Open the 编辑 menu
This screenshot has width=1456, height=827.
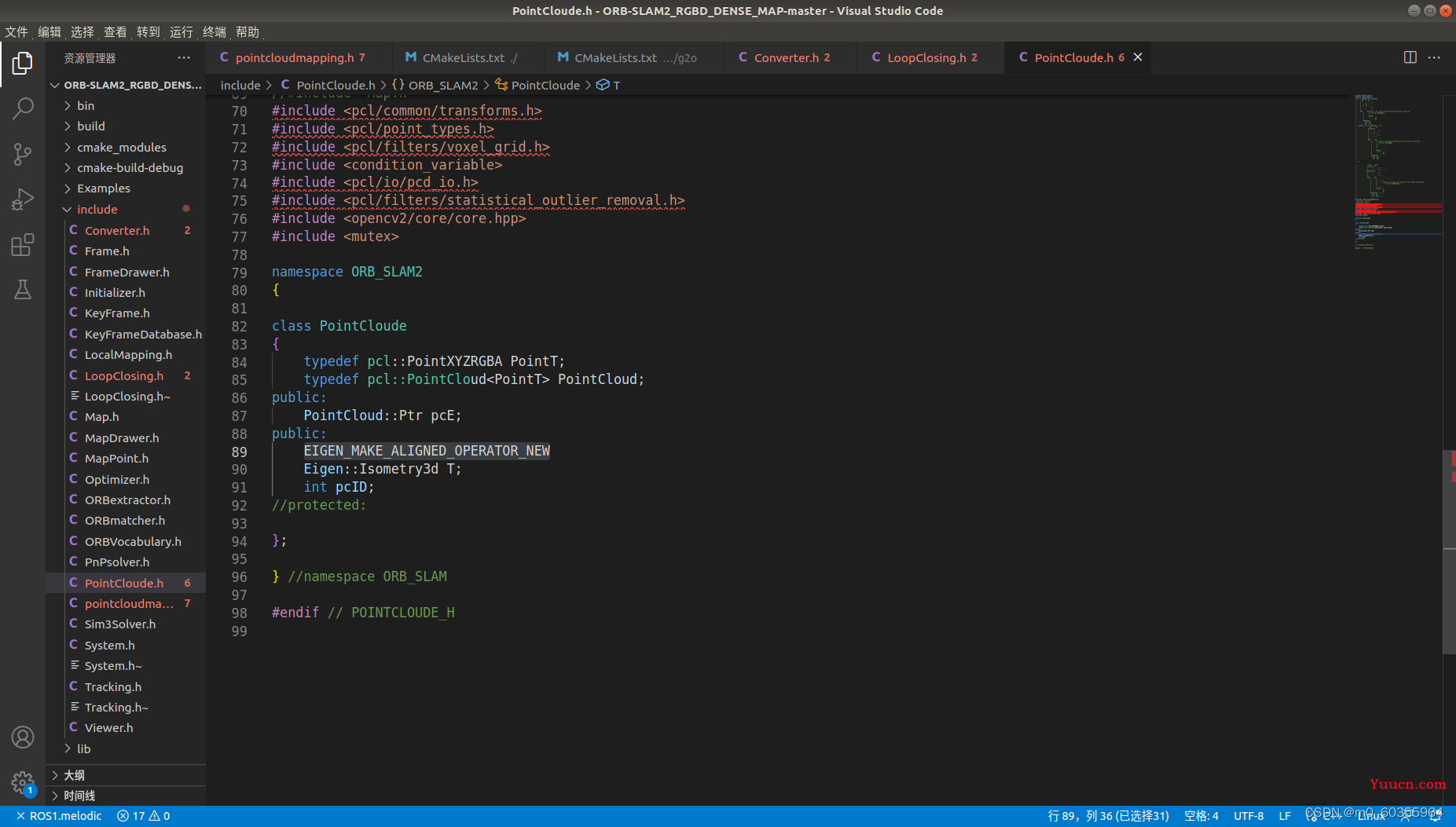click(50, 32)
